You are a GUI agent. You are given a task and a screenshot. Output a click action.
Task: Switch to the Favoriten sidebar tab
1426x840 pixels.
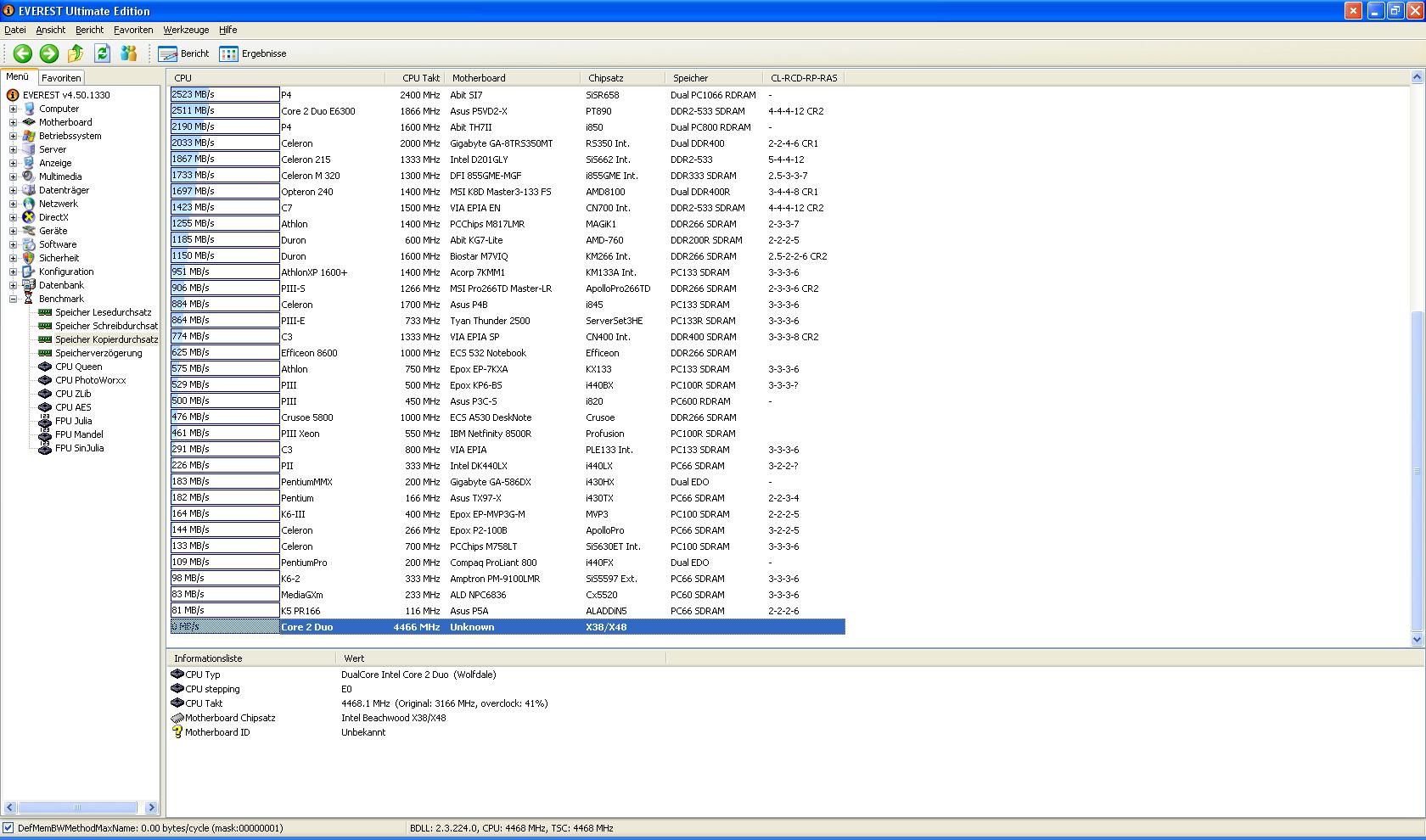[x=61, y=78]
